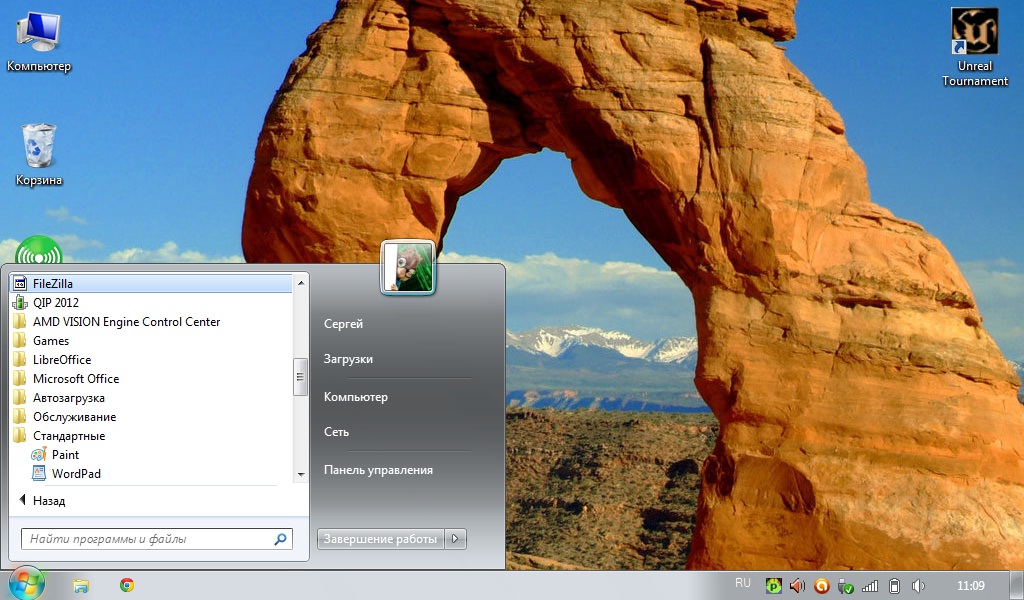
Task: Expand the Microsoft Office folder
Action: point(151,378)
